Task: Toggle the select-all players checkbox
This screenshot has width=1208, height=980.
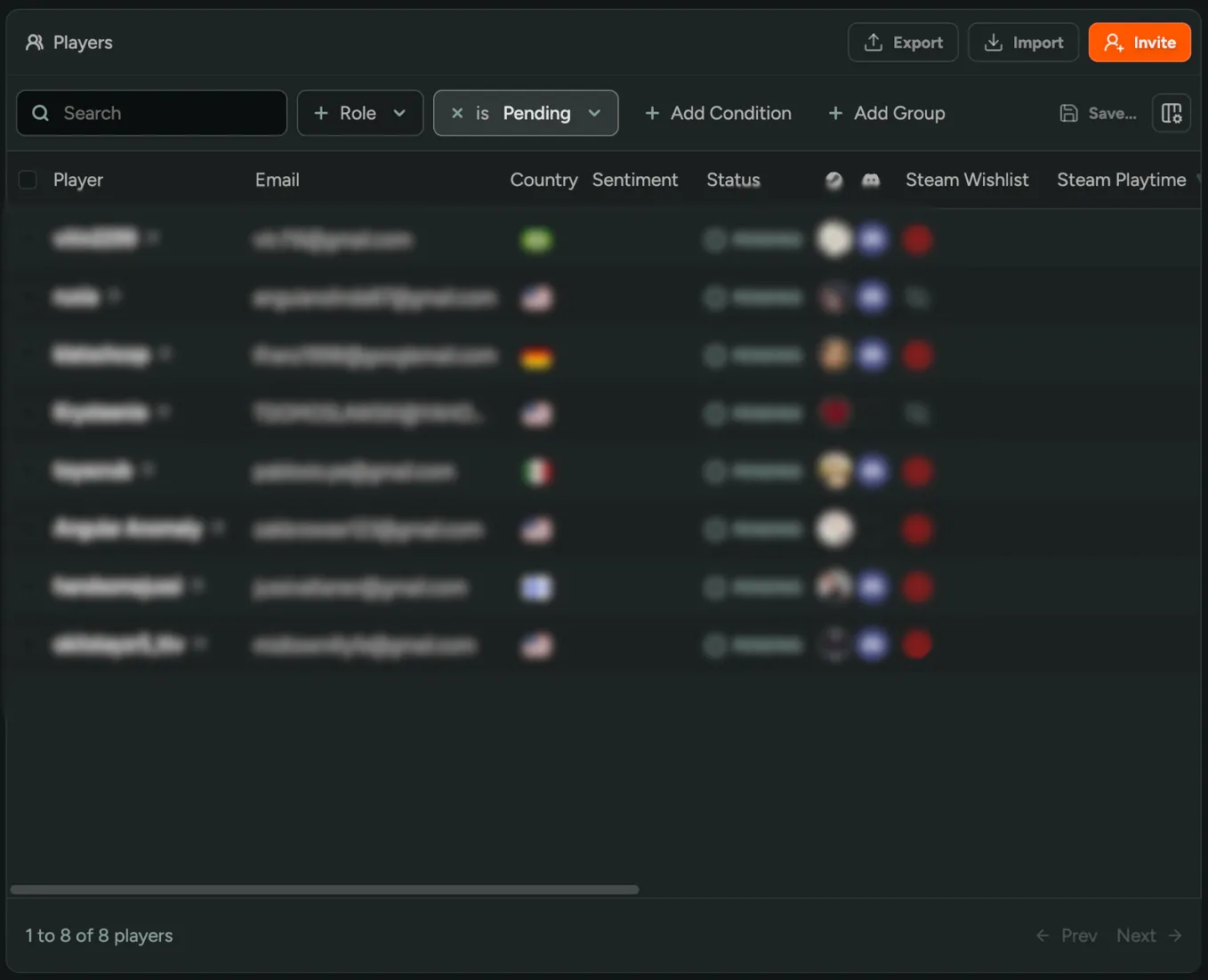Action: pos(28,180)
